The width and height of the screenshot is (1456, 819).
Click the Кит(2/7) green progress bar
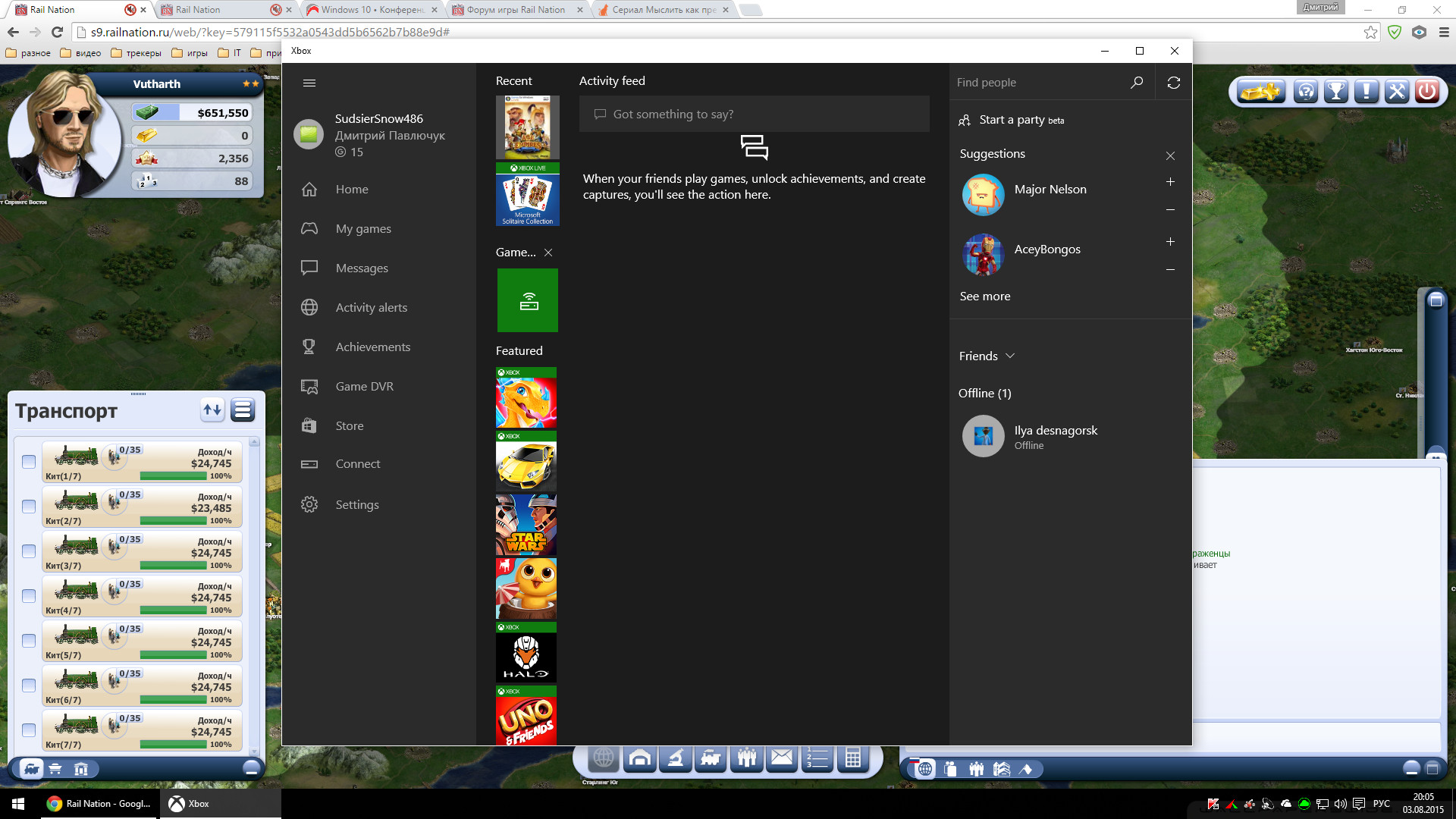174,521
